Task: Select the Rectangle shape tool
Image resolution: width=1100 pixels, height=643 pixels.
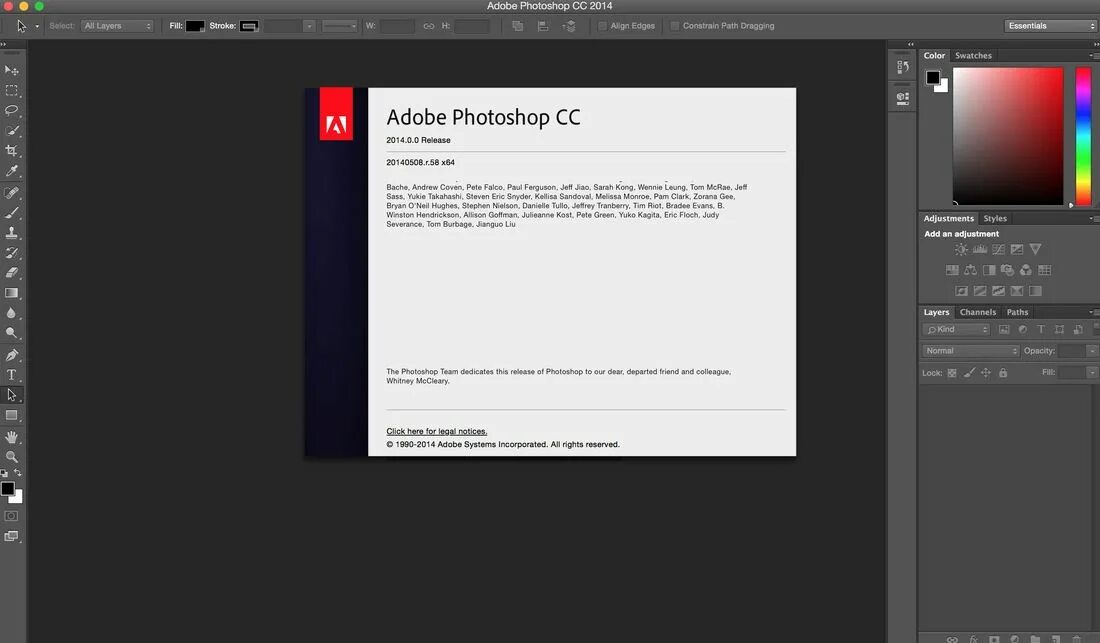Action: click(x=11, y=415)
